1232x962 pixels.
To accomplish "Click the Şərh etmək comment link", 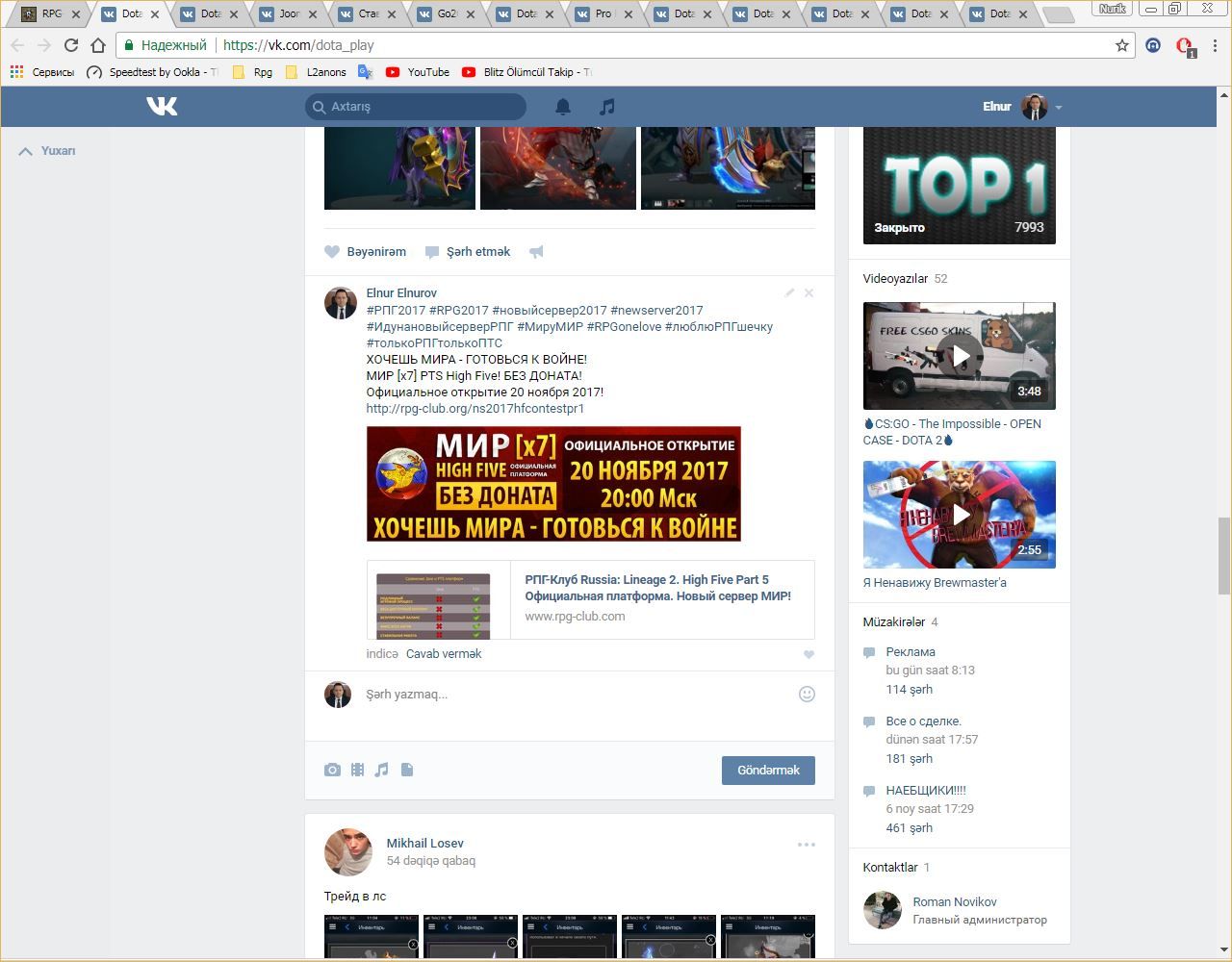I will [x=468, y=252].
